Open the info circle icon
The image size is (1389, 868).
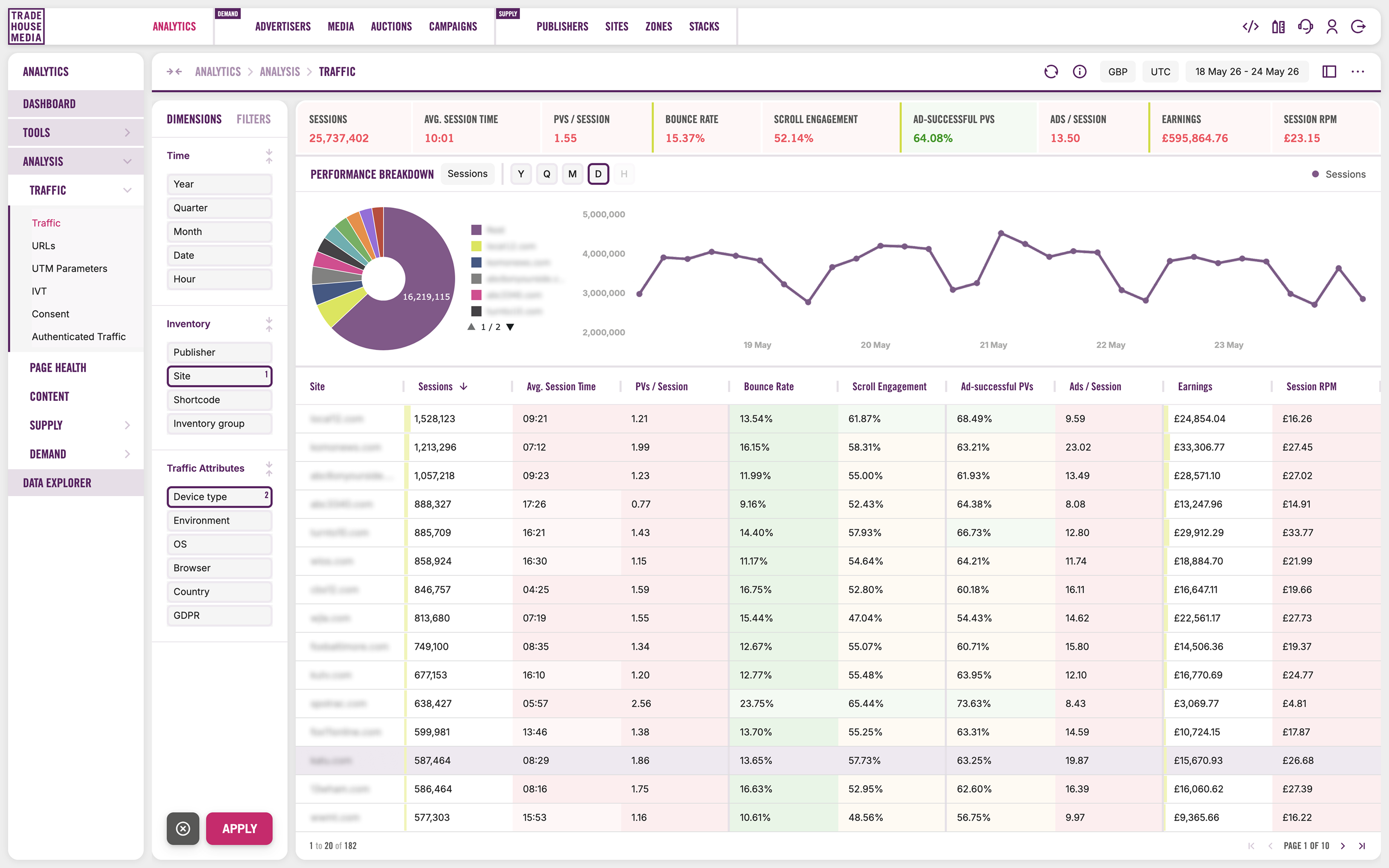coord(1080,71)
